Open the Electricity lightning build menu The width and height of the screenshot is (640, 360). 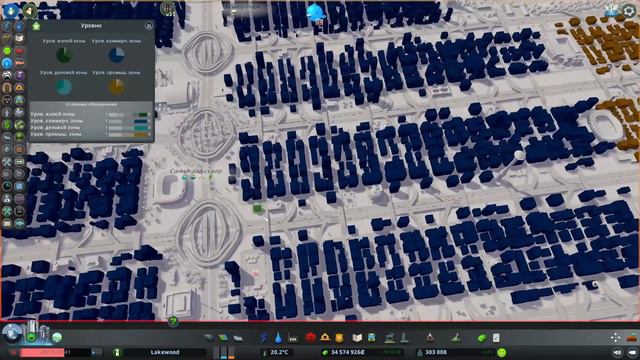click(x=264, y=338)
